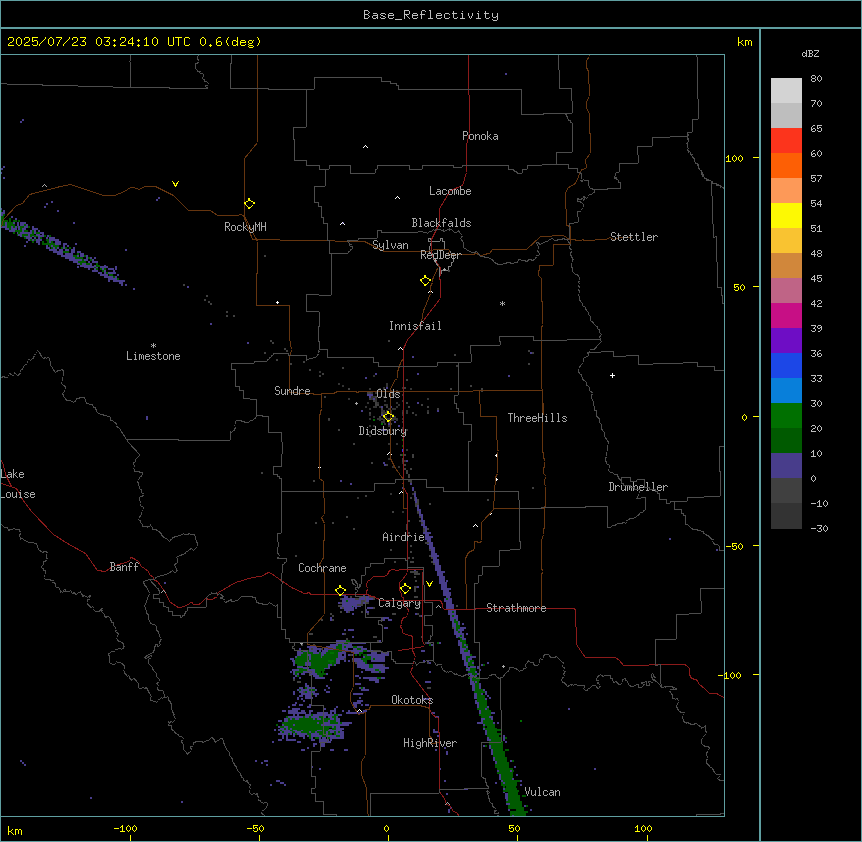Pick the slate purple 10-0 dBZ swatch
The image size is (862, 842).
click(x=786, y=466)
